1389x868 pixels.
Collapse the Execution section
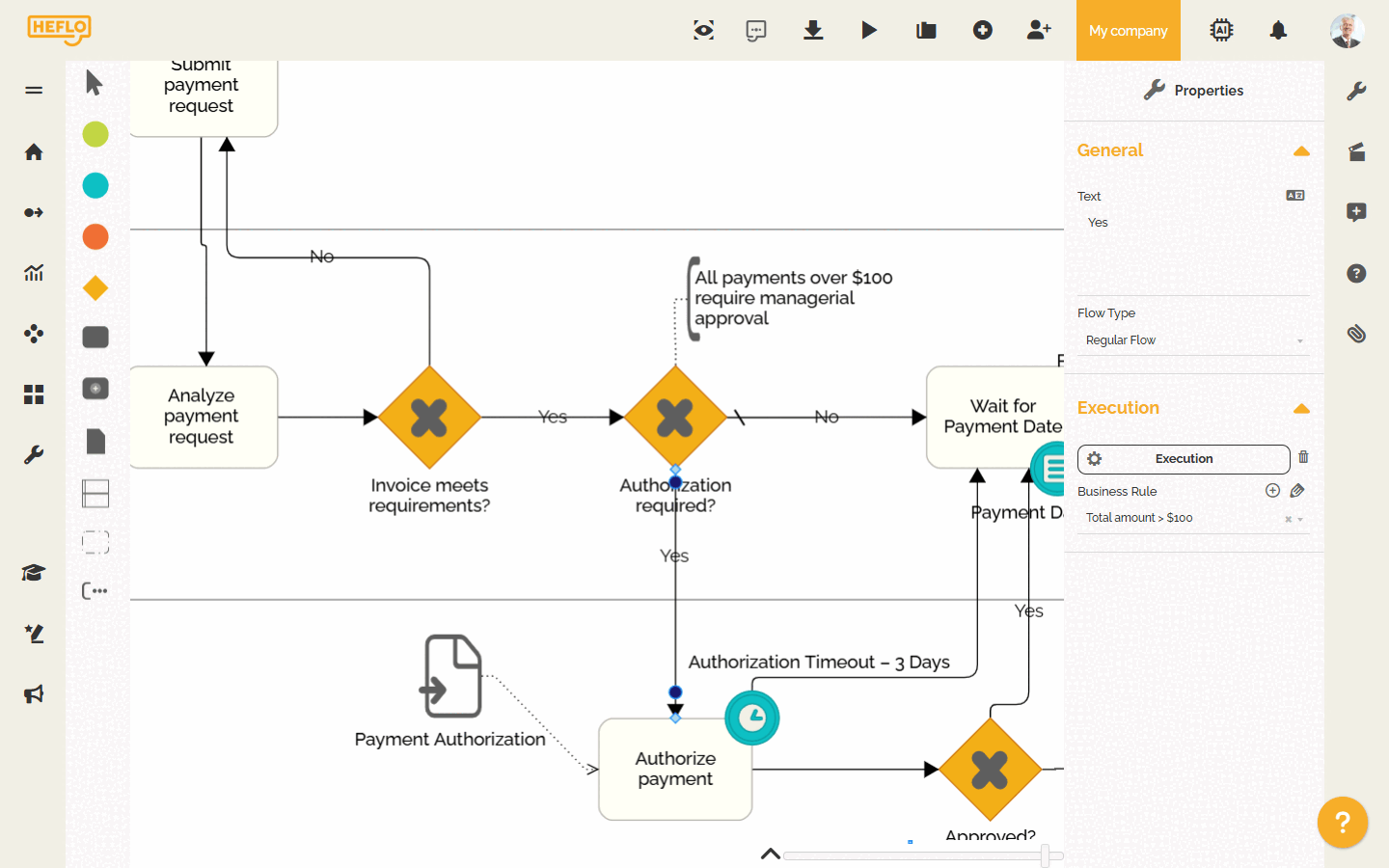1301,409
